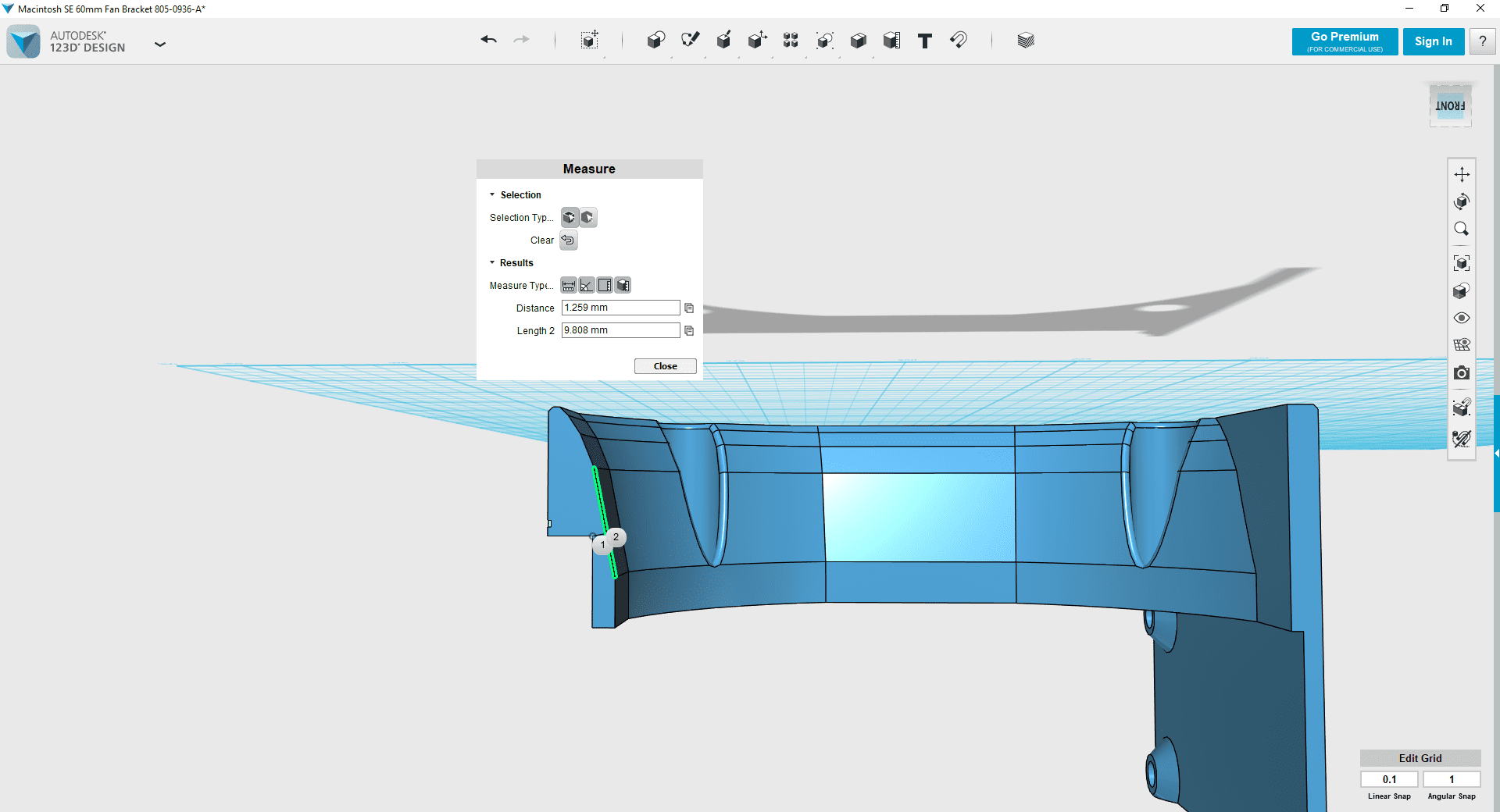
Task: Click the Go Premium button
Action: point(1345,41)
